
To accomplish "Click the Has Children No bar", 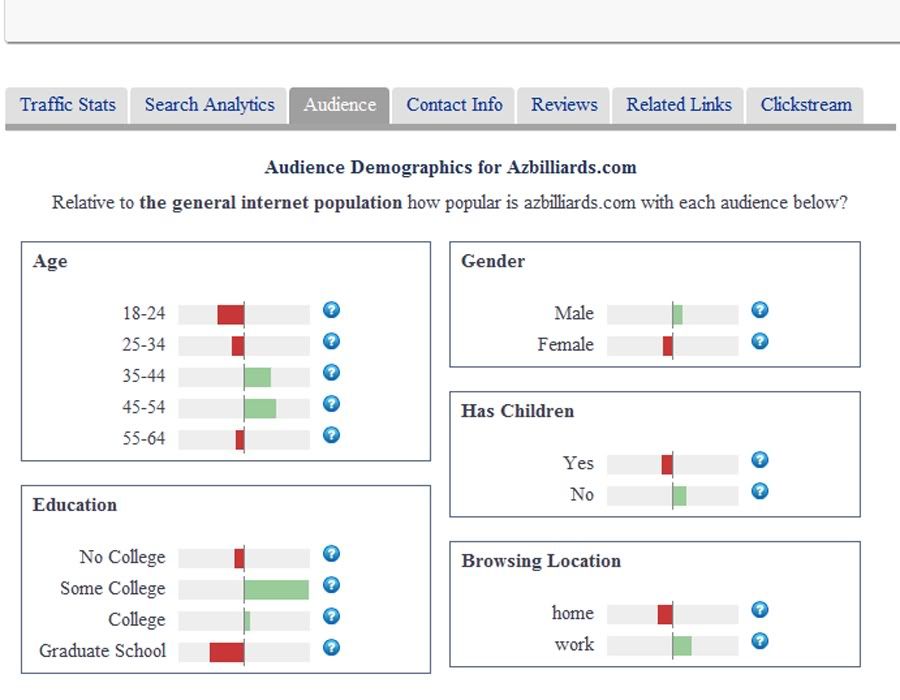I will click(673, 496).
